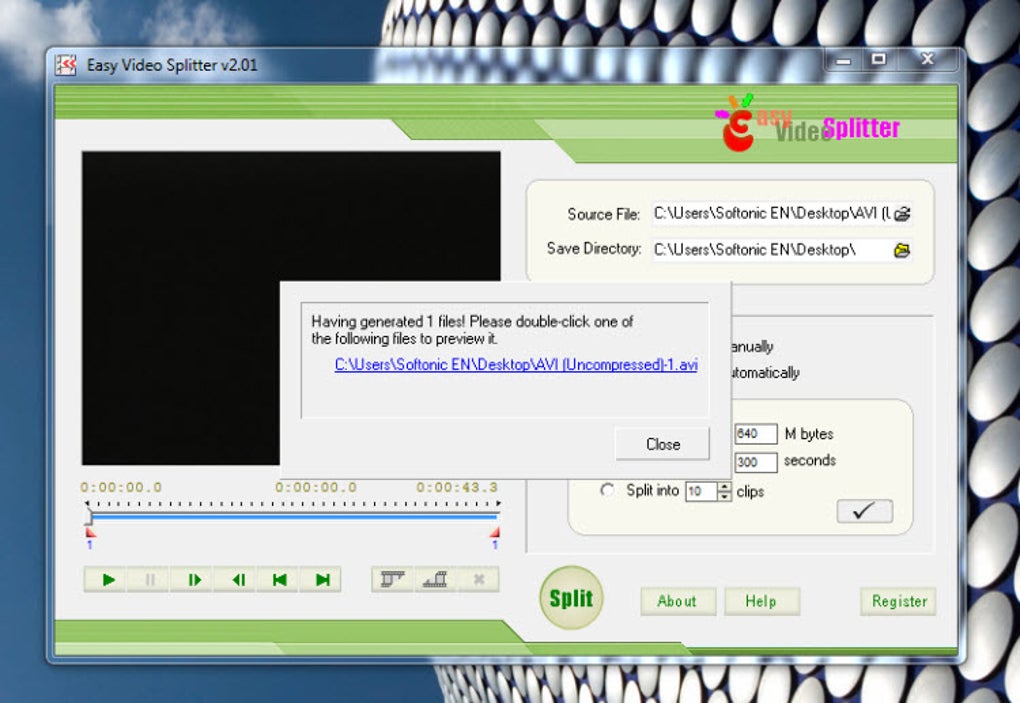Set split end point filmstrip icon
The image size is (1020, 703).
[435, 579]
